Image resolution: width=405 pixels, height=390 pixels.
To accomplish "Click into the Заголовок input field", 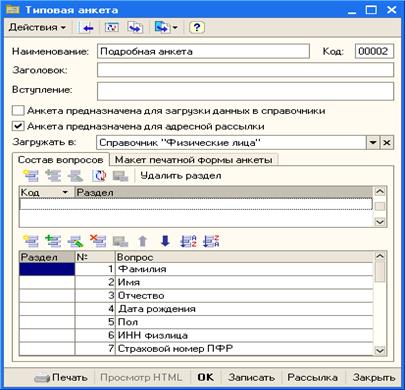I will point(245,70).
